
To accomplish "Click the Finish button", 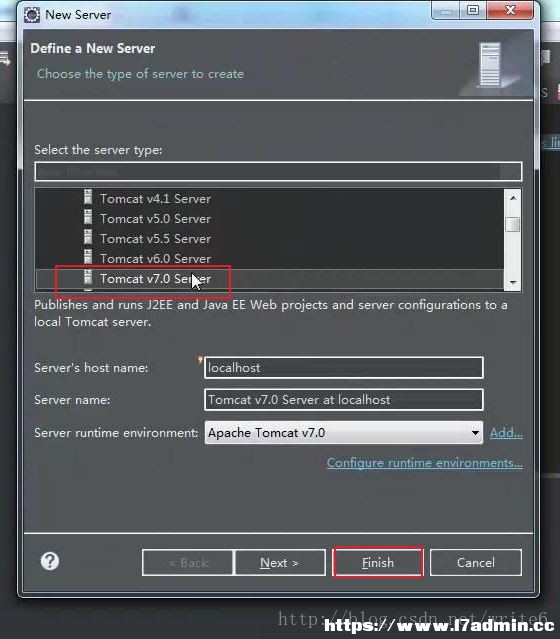I will click(x=378, y=562).
